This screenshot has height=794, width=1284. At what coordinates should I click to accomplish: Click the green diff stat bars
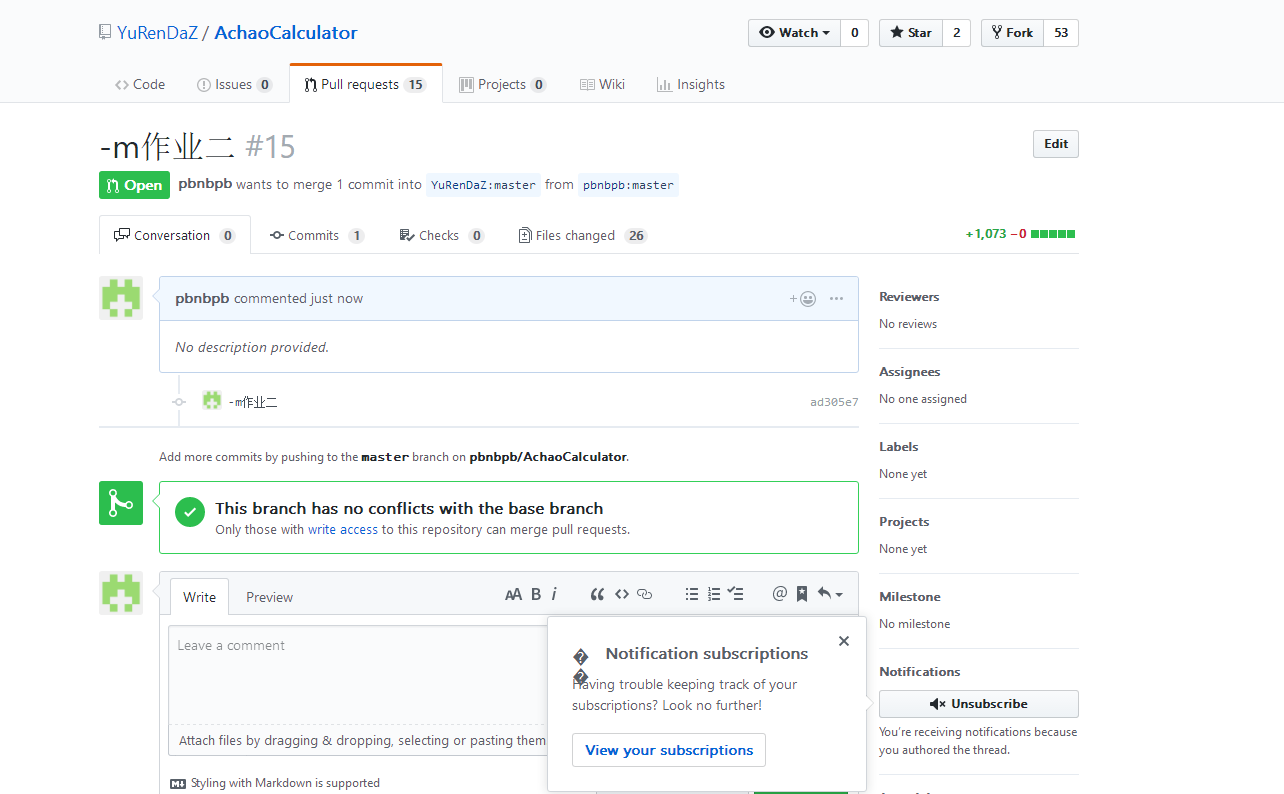click(1053, 234)
